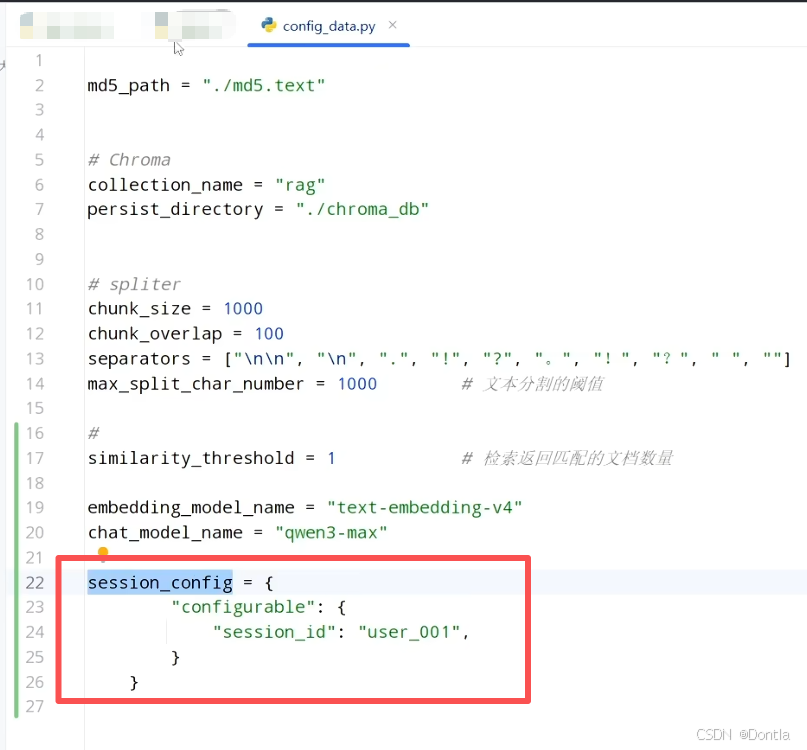Image resolution: width=807 pixels, height=750 pixels.
Task: Click the # Chroma comment
Action: pos(129,160)
